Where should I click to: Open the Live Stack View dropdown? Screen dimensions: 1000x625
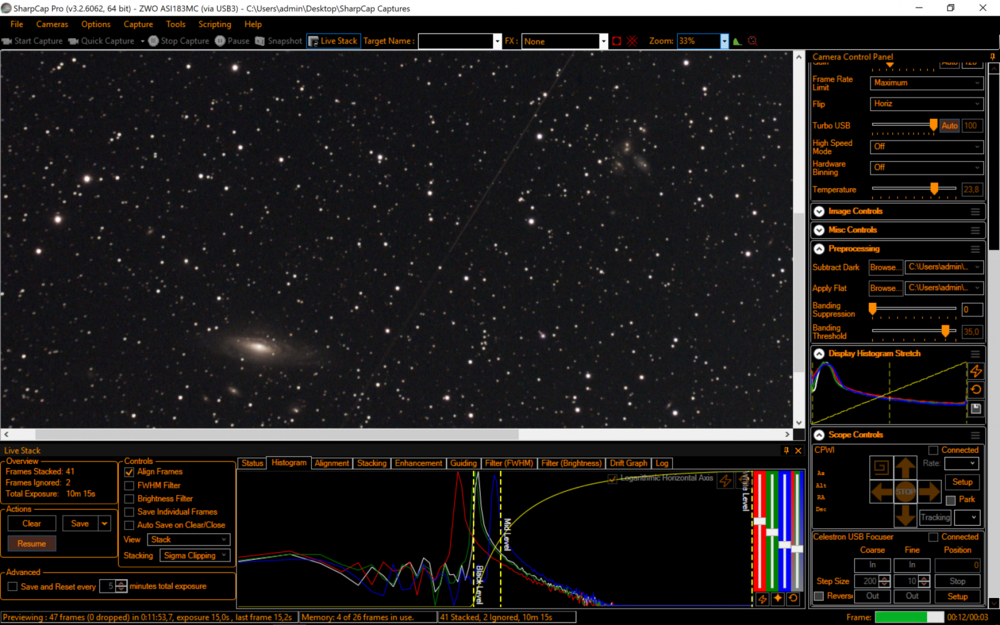pos(188,540)
